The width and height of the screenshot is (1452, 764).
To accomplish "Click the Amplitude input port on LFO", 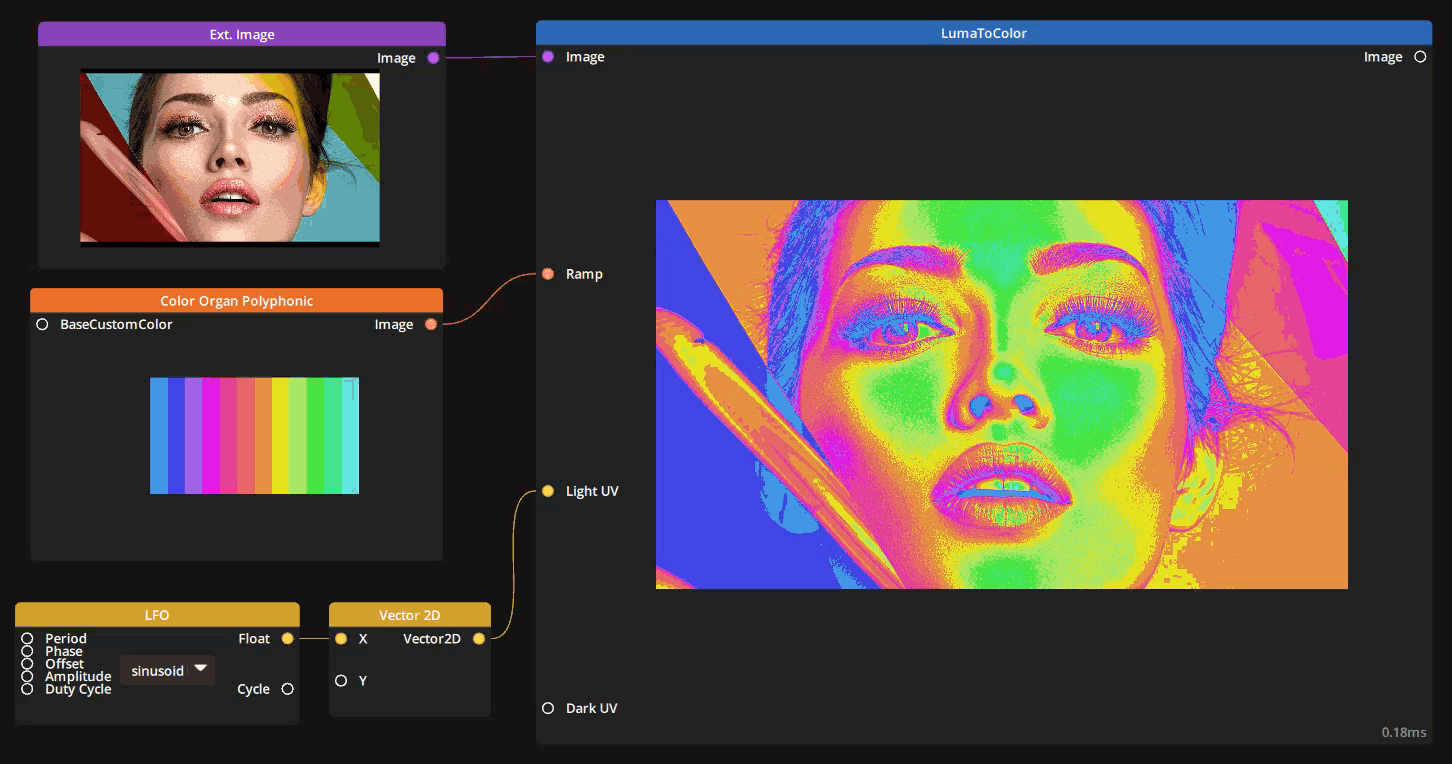I will click(27, 676).
